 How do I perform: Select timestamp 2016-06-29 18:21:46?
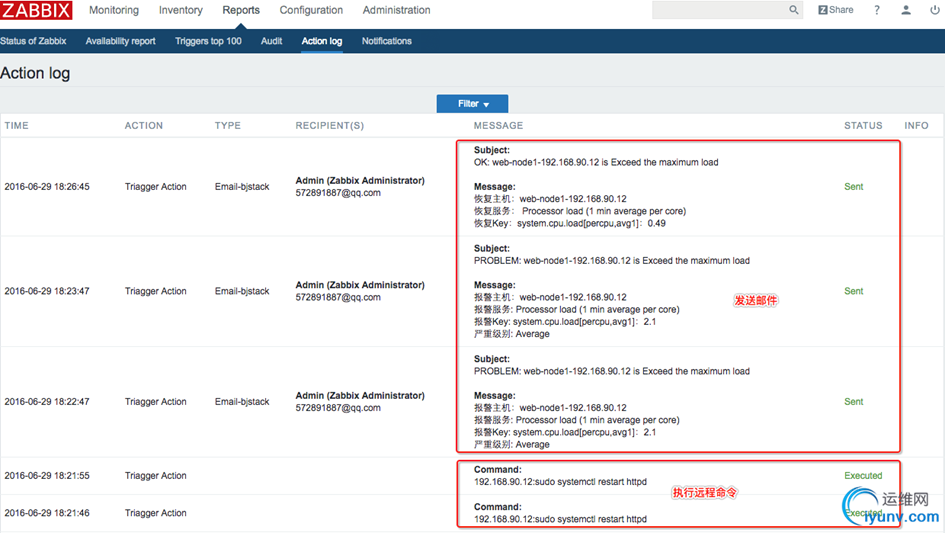click(x=47, y=513)
